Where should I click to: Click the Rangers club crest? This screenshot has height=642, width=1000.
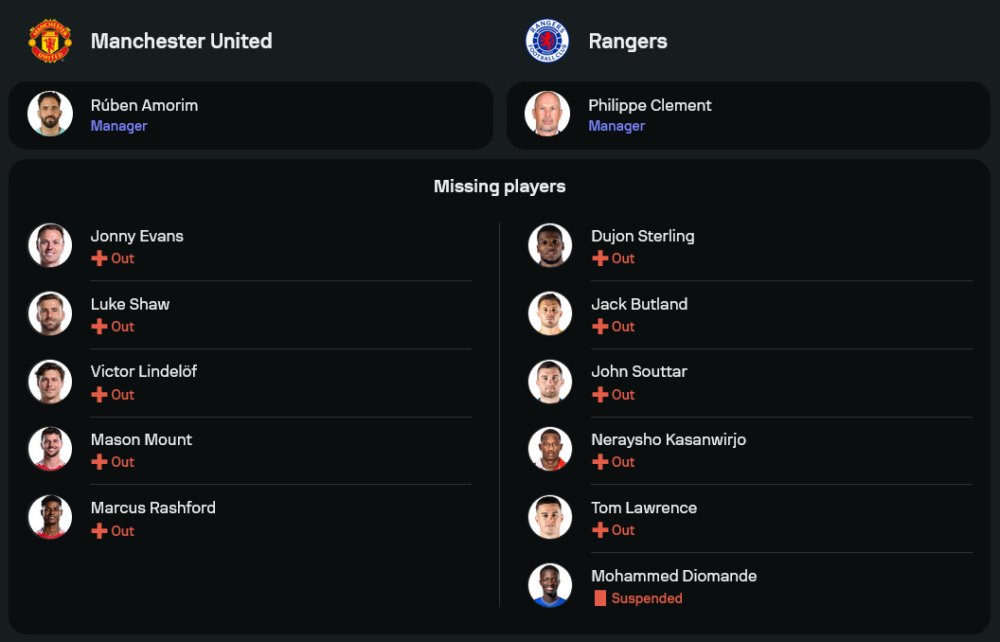click(547, 41)
